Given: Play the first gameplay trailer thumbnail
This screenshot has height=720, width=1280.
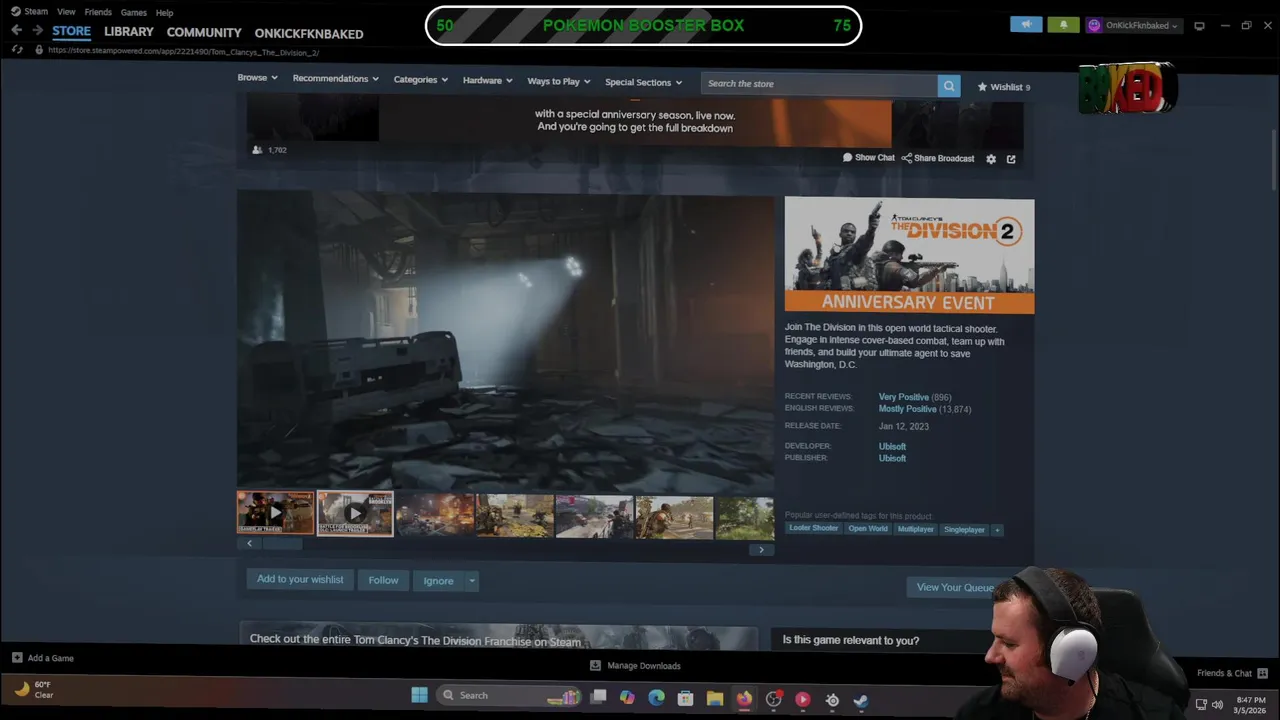Looking at the screenshot, I should (275, 513).
